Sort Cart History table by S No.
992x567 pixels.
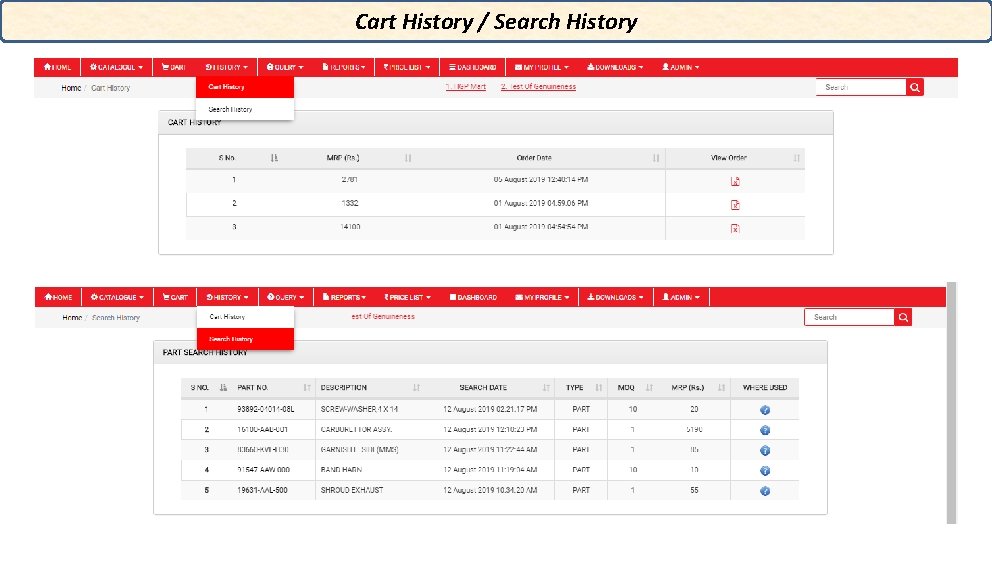[274, 158]
